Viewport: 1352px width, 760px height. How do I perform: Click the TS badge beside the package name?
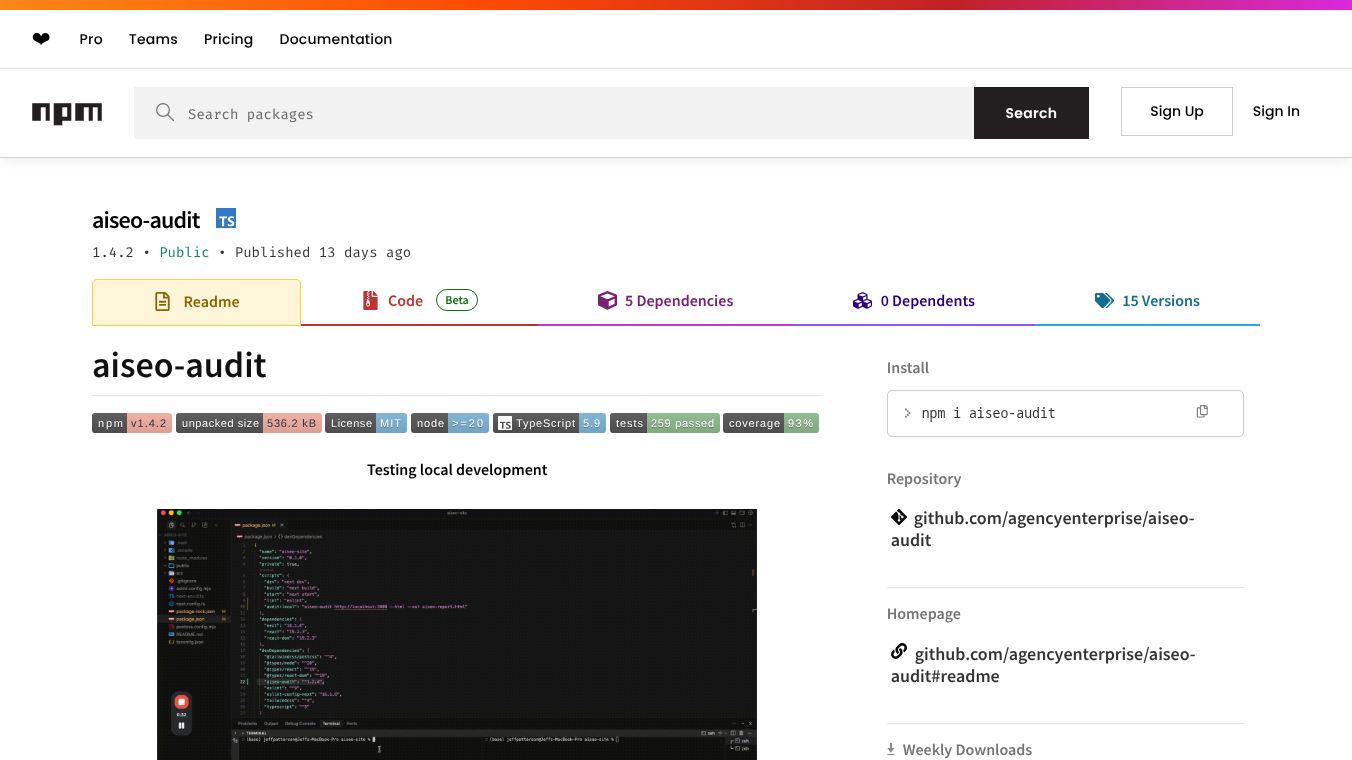226,218
